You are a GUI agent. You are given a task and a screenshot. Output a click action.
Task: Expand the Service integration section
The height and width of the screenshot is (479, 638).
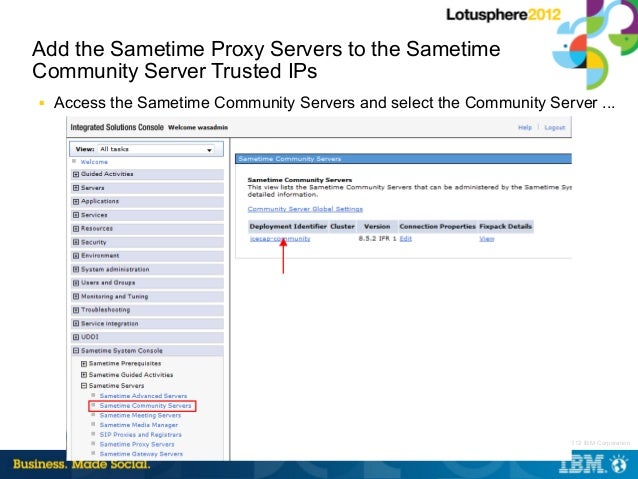coord(76,324)
